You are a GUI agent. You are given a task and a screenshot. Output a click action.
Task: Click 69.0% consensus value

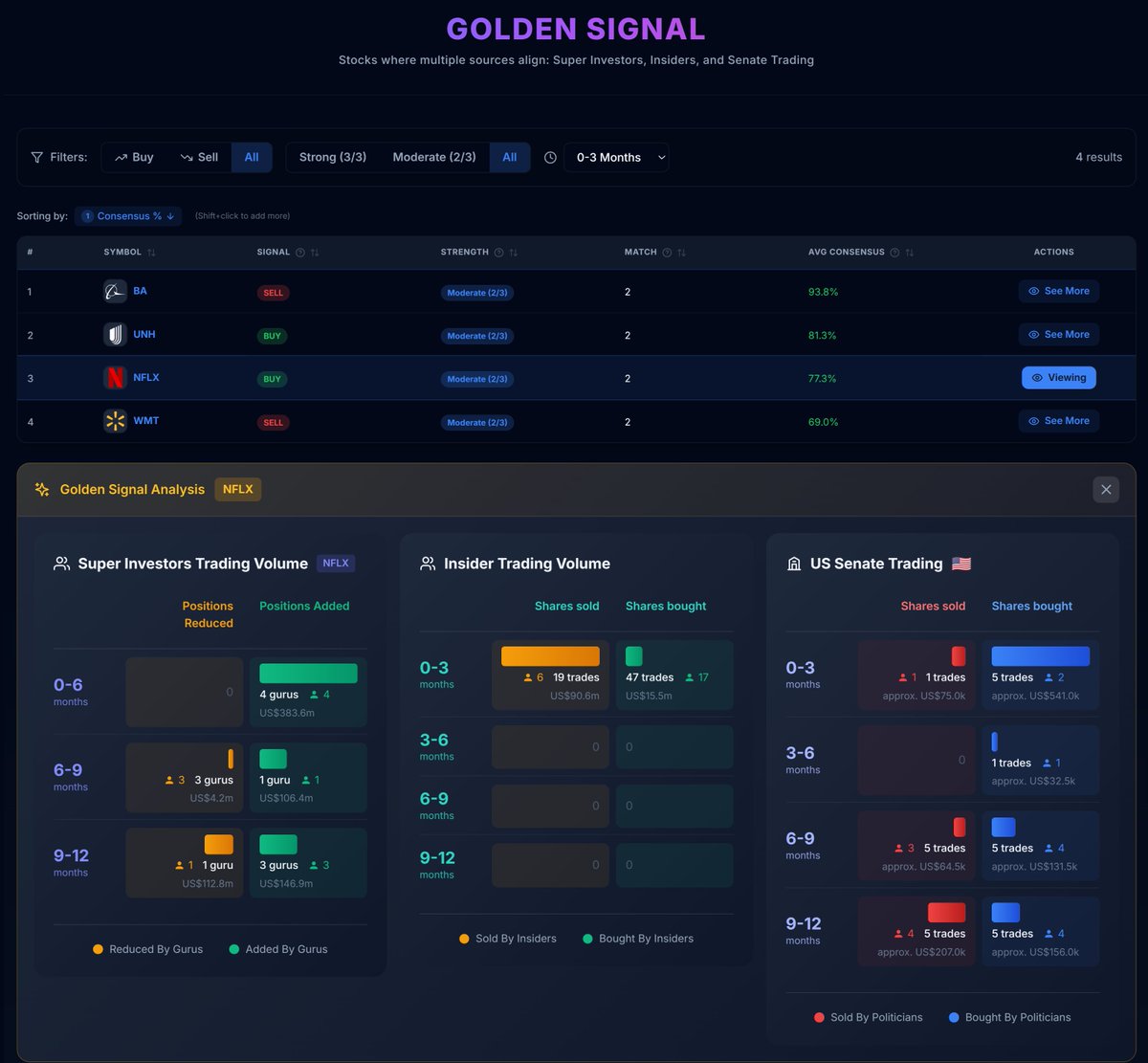823,421
